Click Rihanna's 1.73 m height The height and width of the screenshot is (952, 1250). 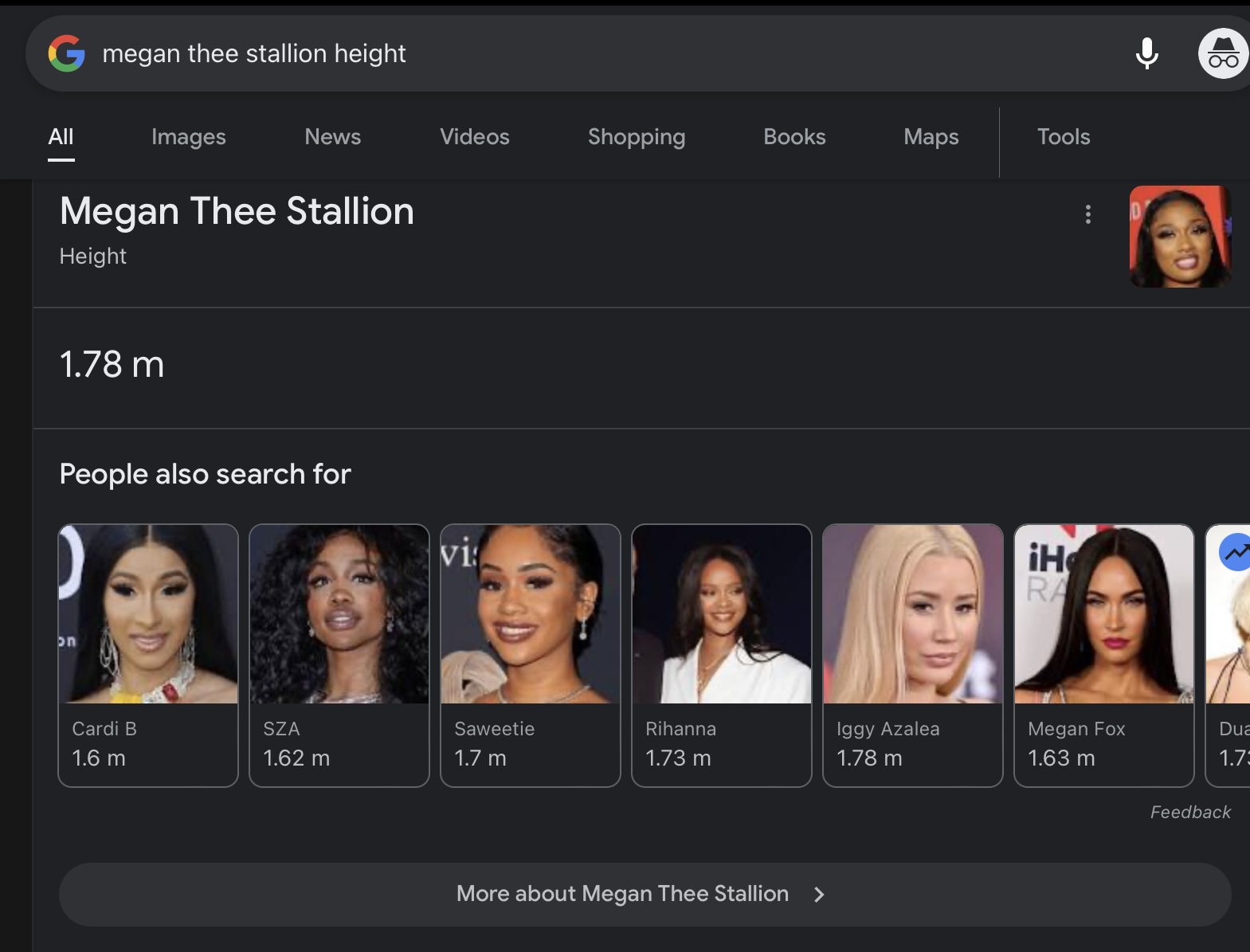tap(678, 758)
